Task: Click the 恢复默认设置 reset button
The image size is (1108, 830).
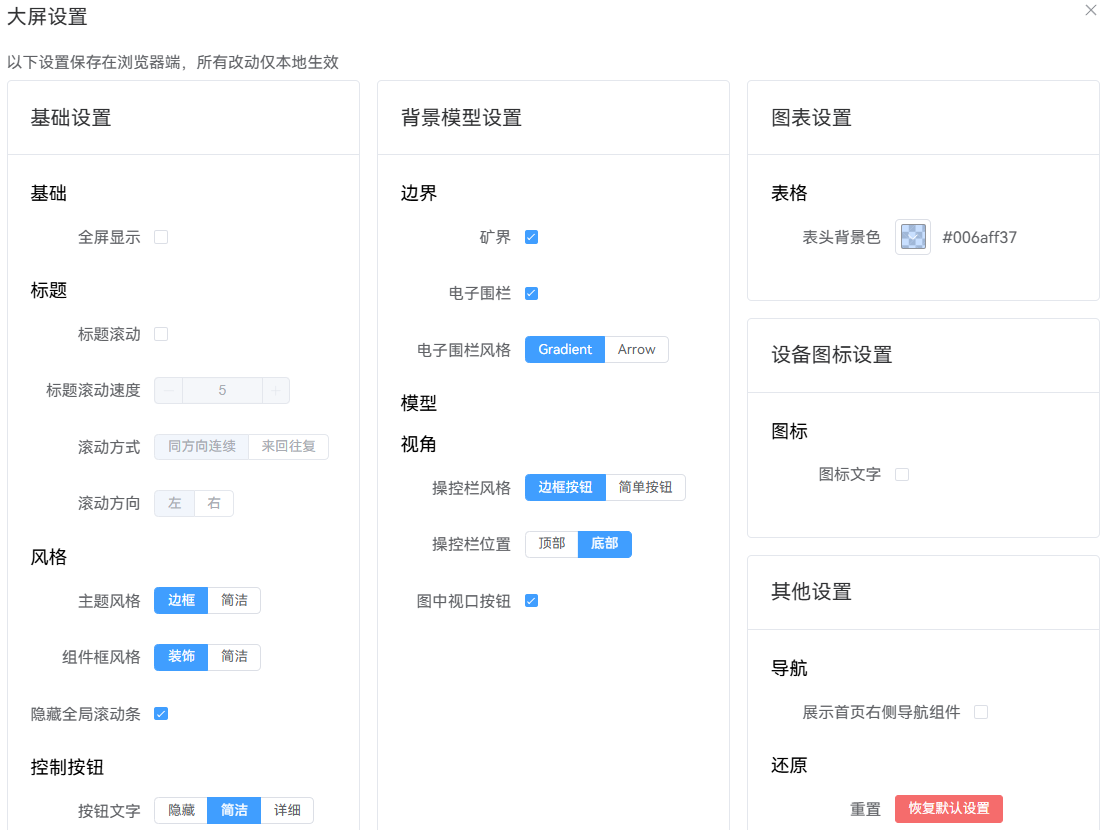Action: point(948,809)
